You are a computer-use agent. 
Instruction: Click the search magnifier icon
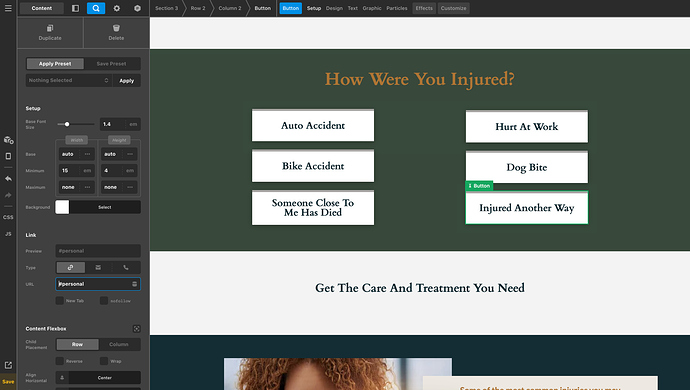96,8
